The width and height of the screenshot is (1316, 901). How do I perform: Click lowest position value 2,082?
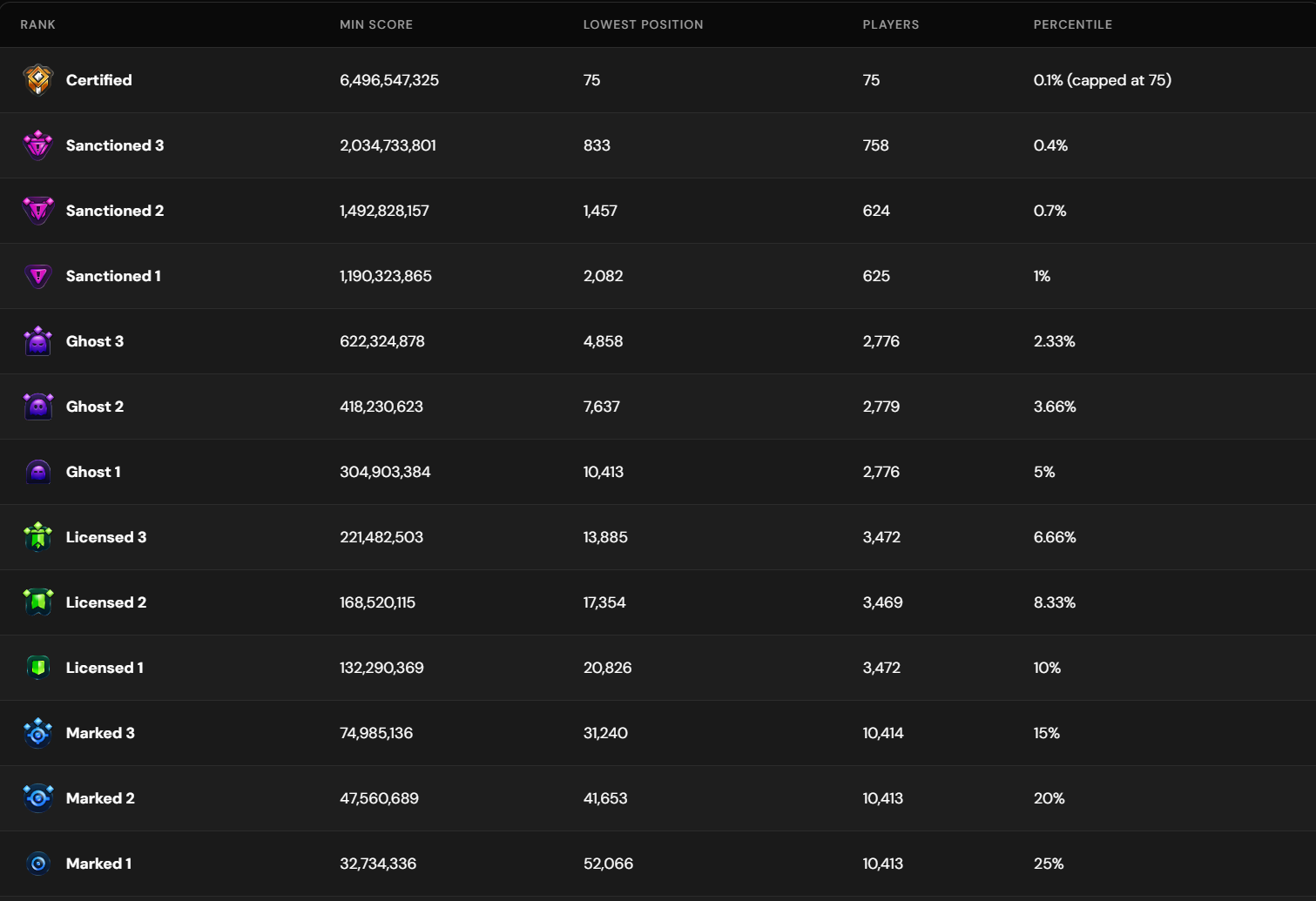pyautogui.click(x=603, y=276)
